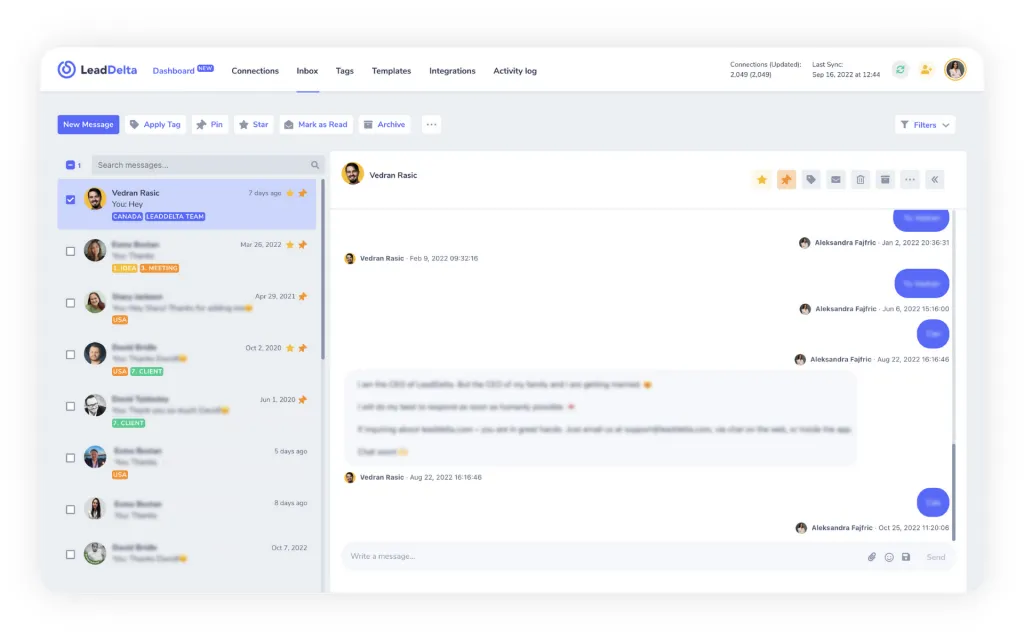Click the envelope icon in chat header

[x=835, y=180]
